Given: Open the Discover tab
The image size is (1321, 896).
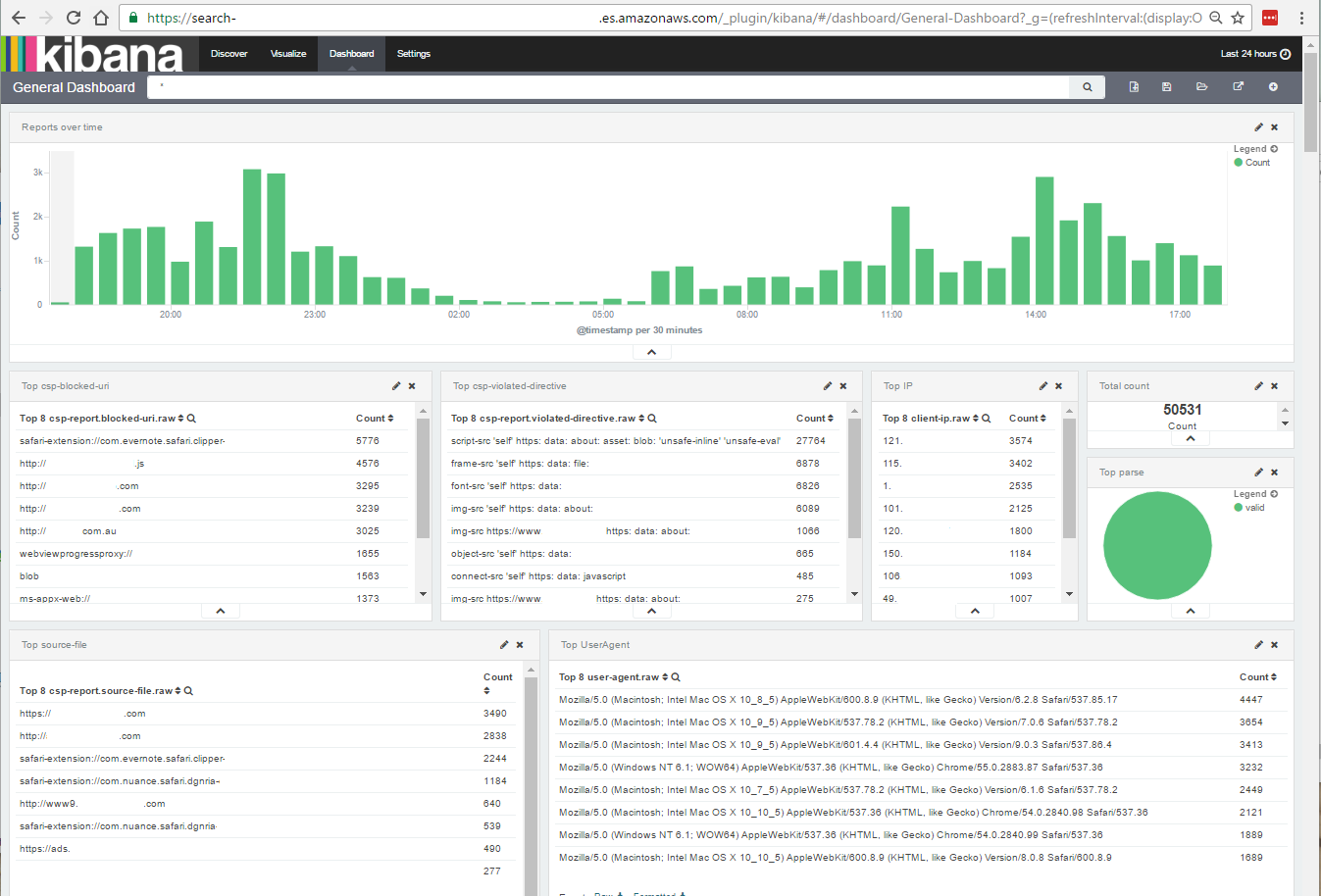Looking at the screenshot, I should 229,54.
